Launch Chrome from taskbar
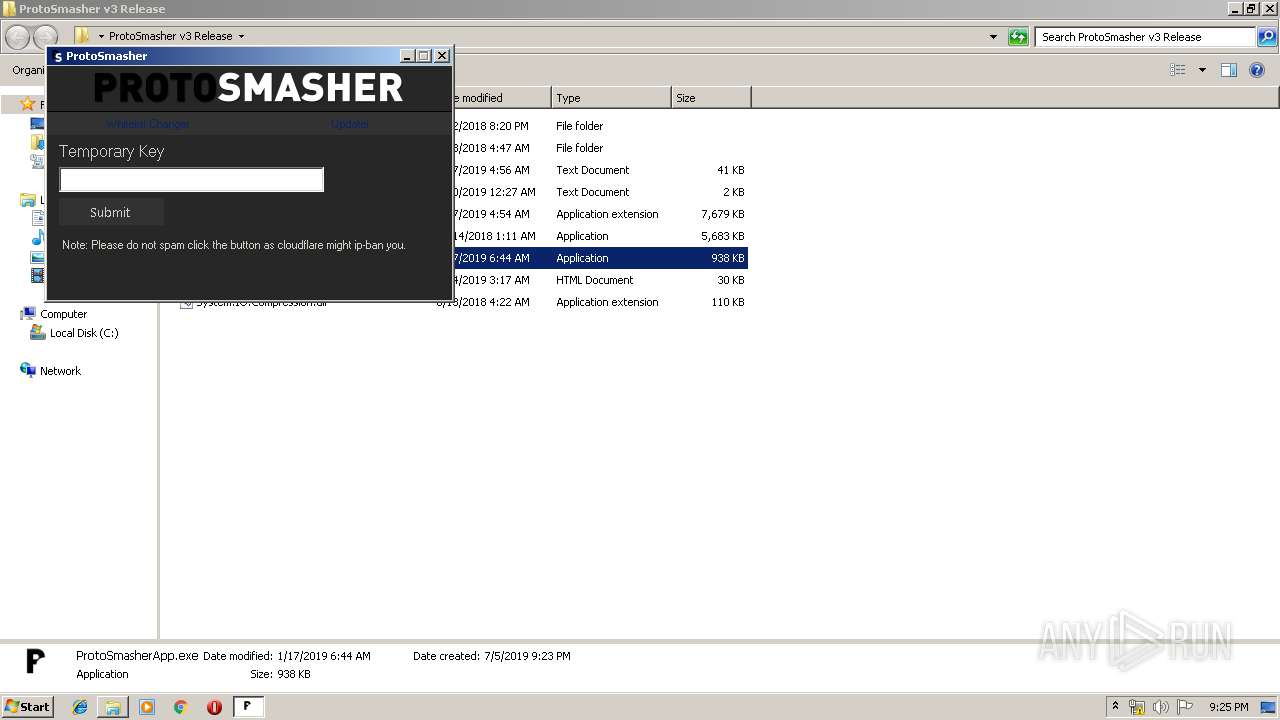The width and height of the screenshot is (1280, 720). pos(180,707)
